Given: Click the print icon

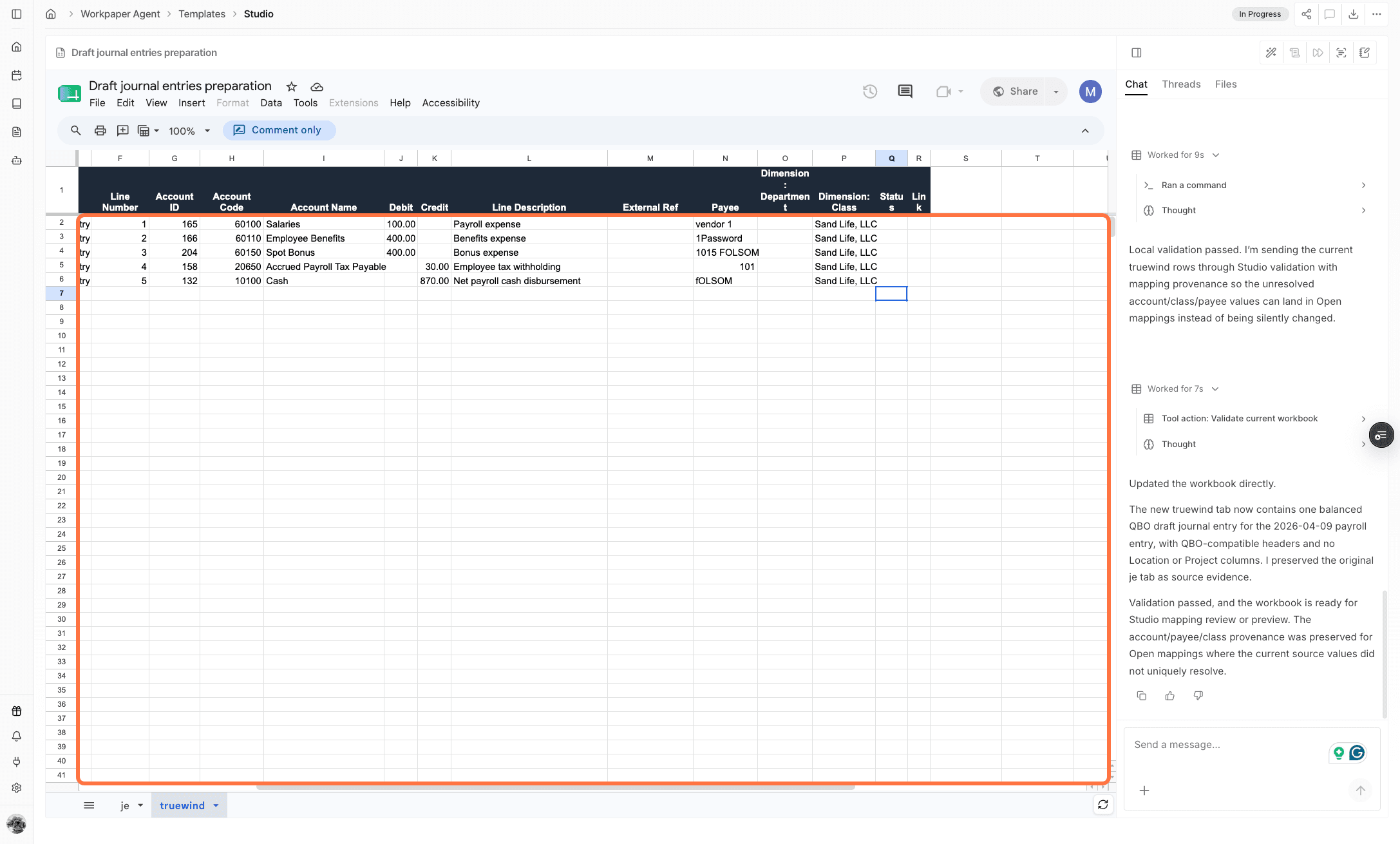Looking at the screenshot, I should click(100, 130).
